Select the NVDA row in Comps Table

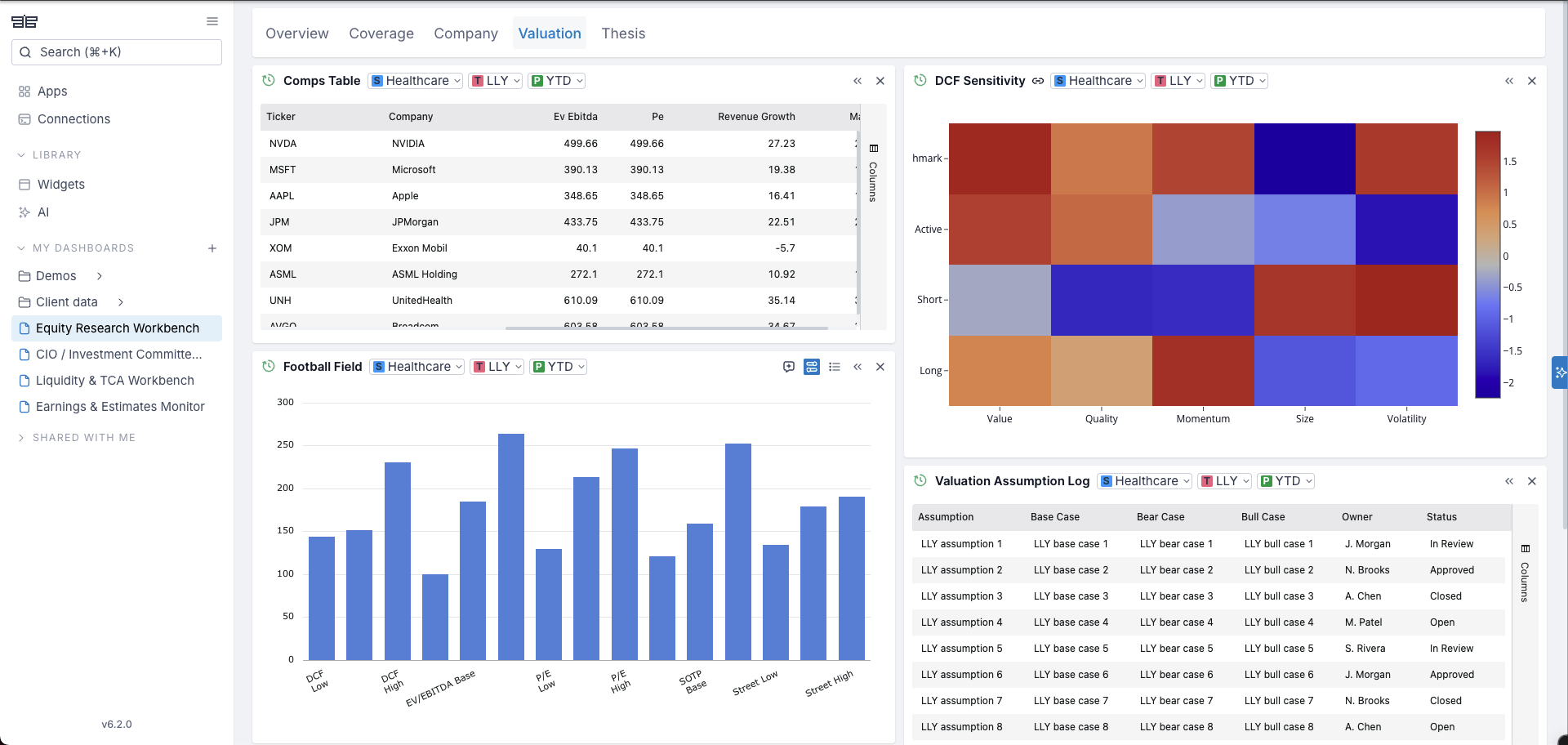tap(559, 144)
